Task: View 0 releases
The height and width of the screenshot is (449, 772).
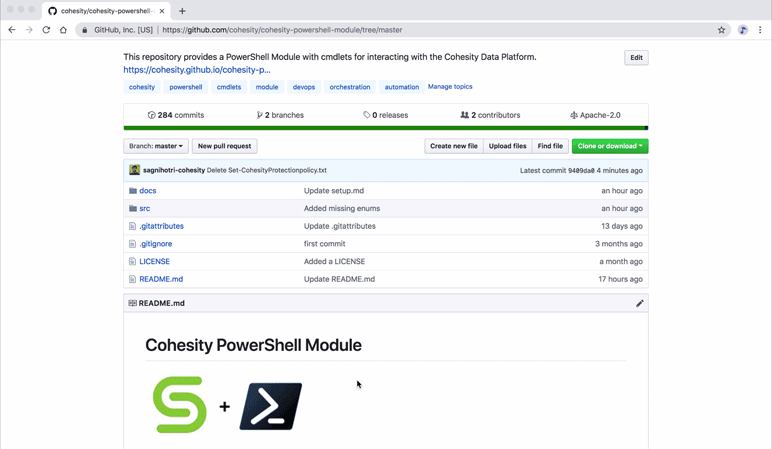Action: click(386, 115)
